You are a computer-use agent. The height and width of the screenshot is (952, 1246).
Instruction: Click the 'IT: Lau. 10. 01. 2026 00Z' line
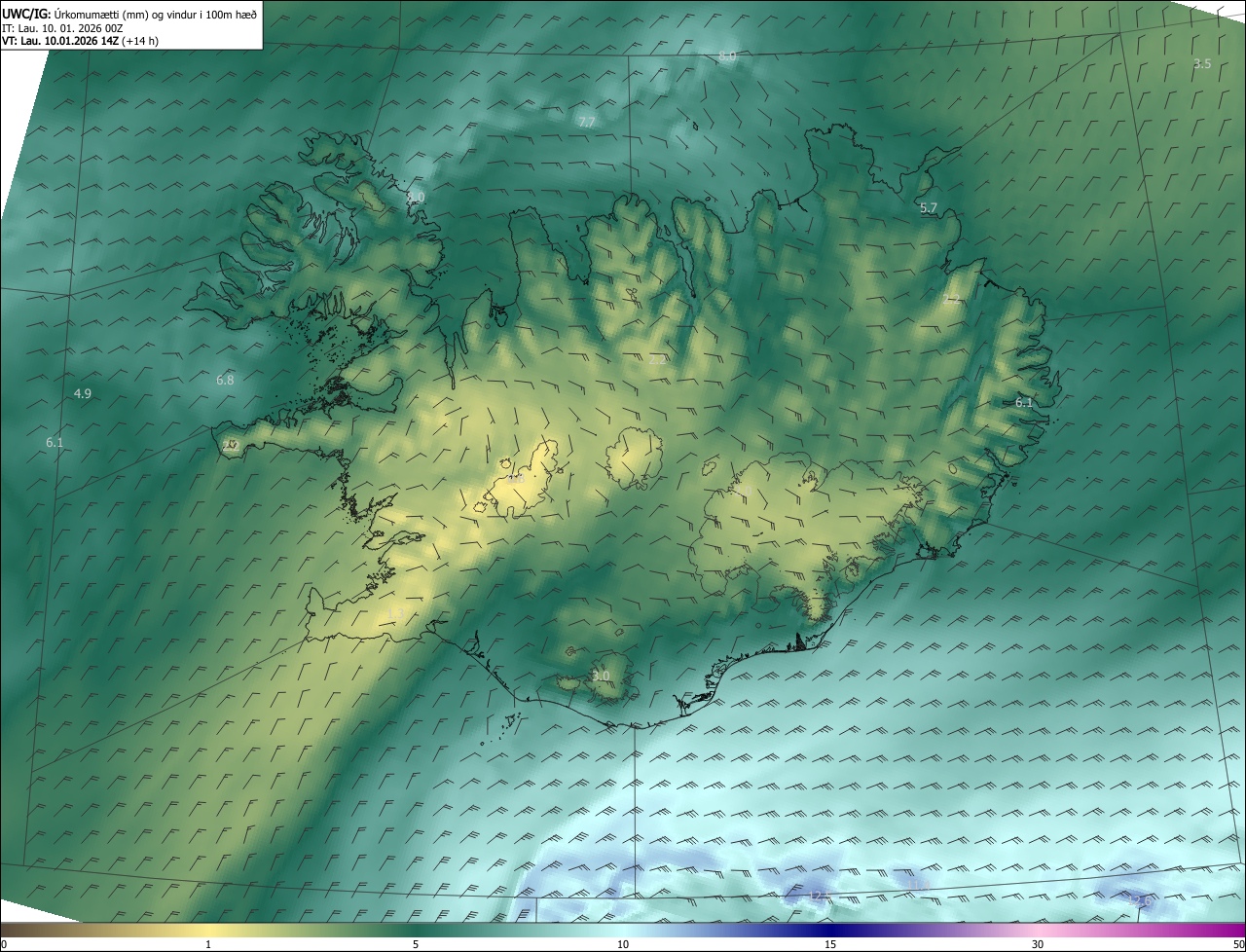click(62, 28)
